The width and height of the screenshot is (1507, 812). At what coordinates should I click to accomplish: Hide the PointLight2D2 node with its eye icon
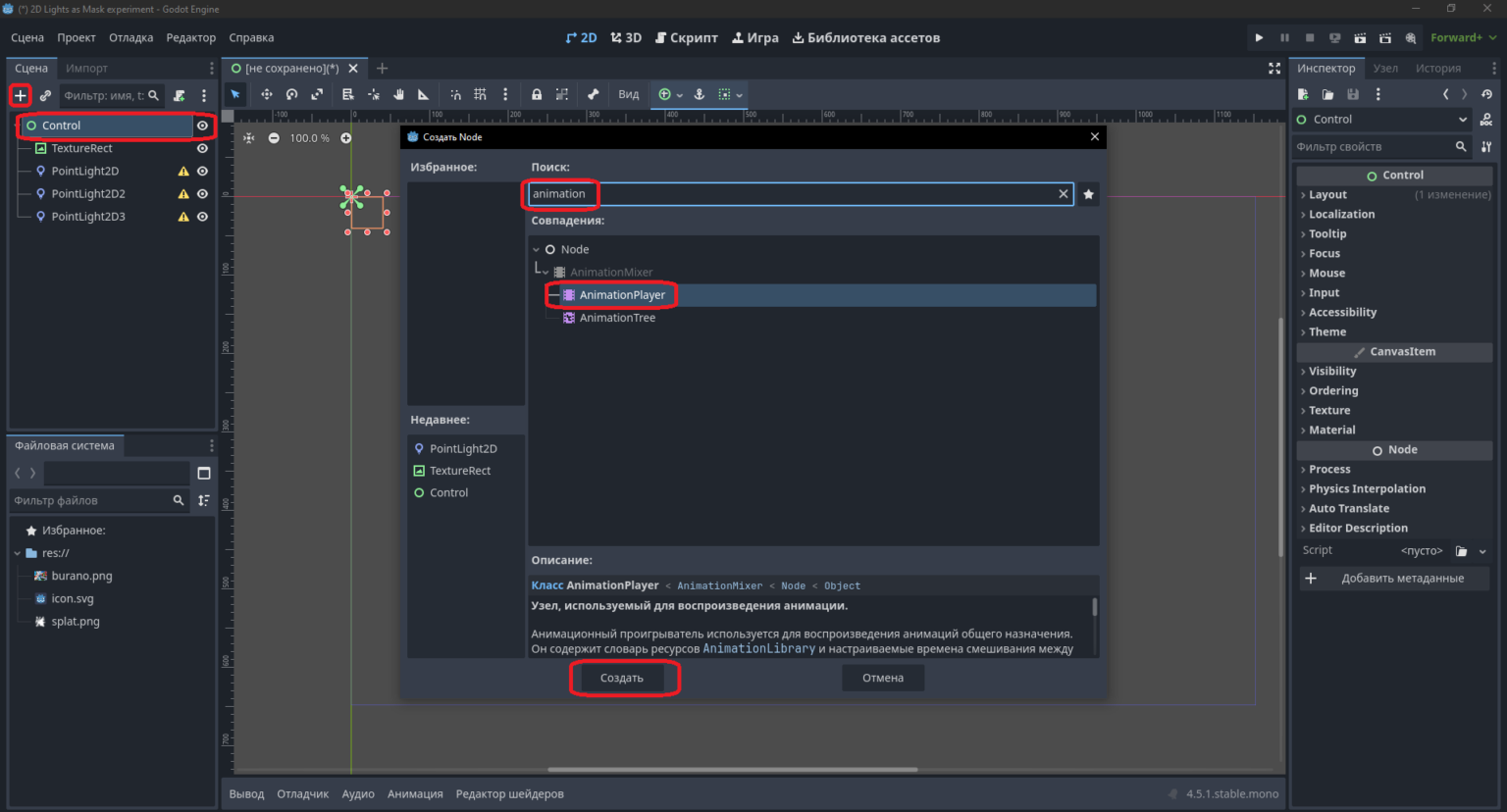point(202,194)
